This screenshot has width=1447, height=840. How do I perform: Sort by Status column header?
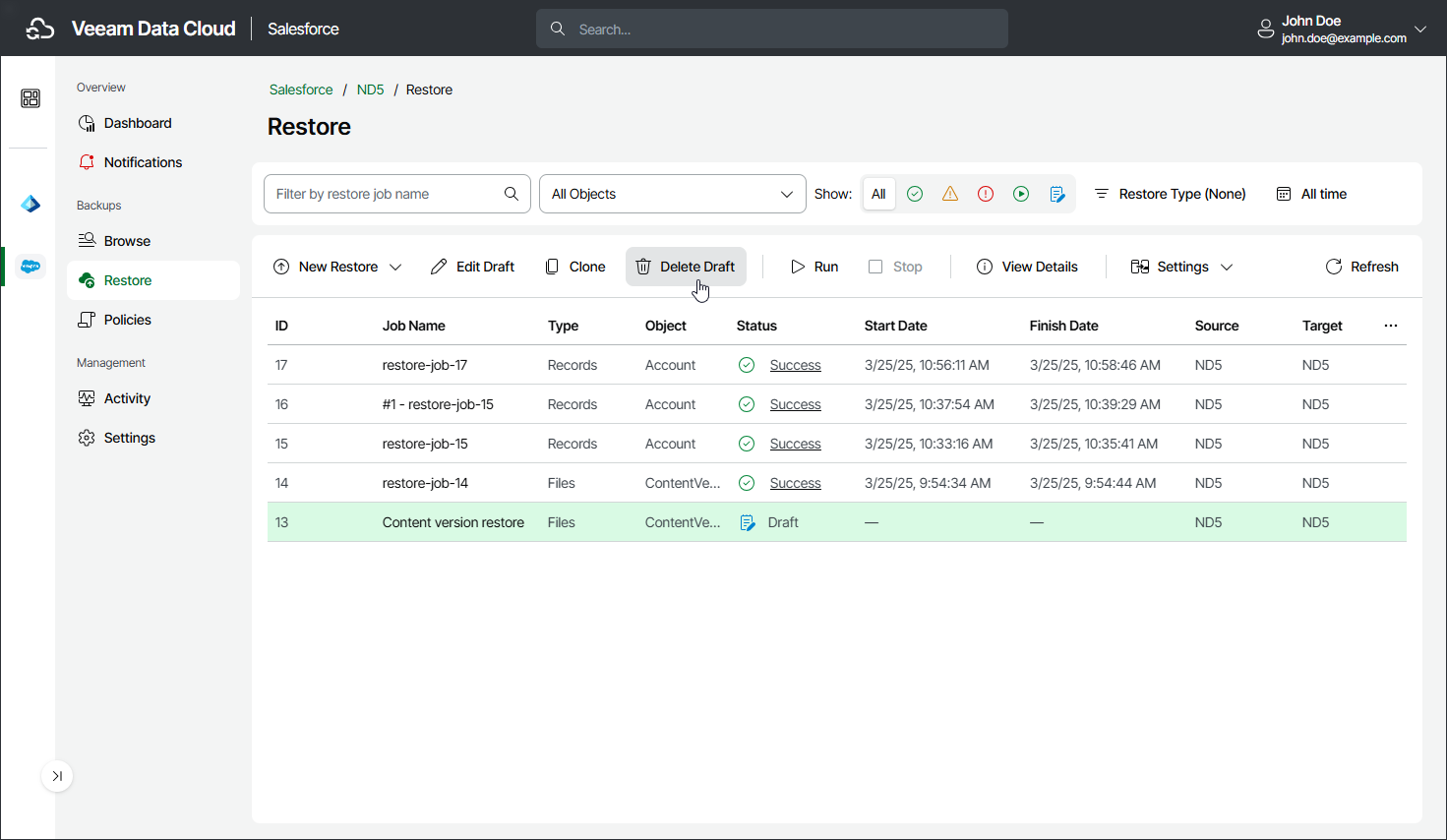(x=756, y=326)
